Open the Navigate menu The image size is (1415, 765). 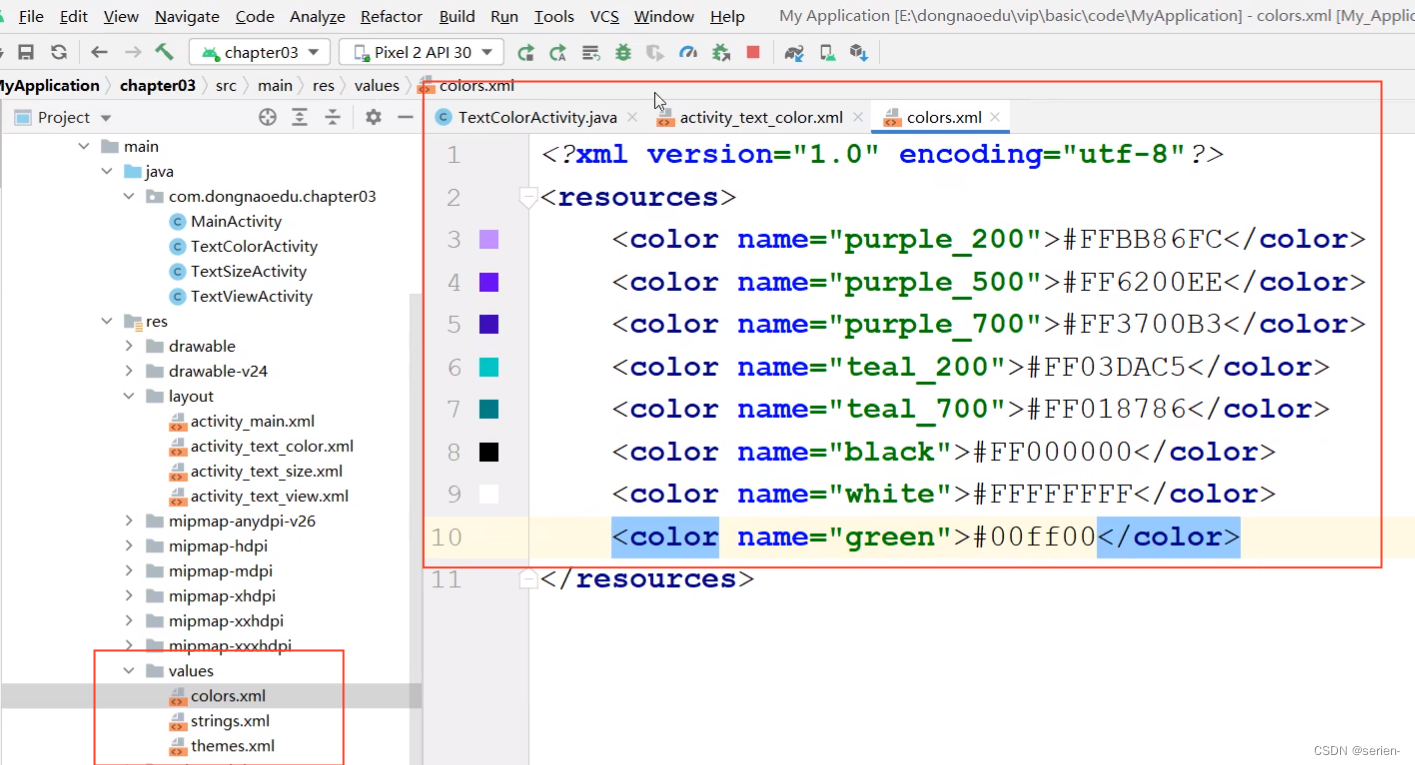tap(187, 16)
